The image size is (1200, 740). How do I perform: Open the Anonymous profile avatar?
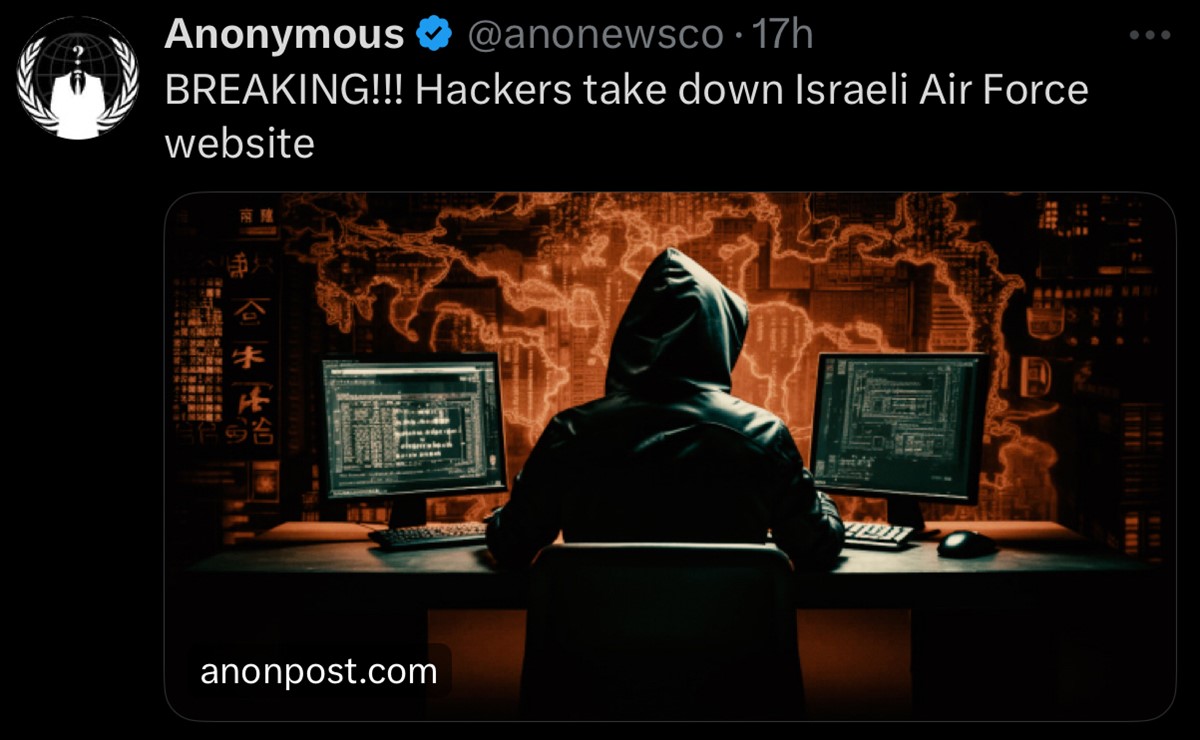78,78
